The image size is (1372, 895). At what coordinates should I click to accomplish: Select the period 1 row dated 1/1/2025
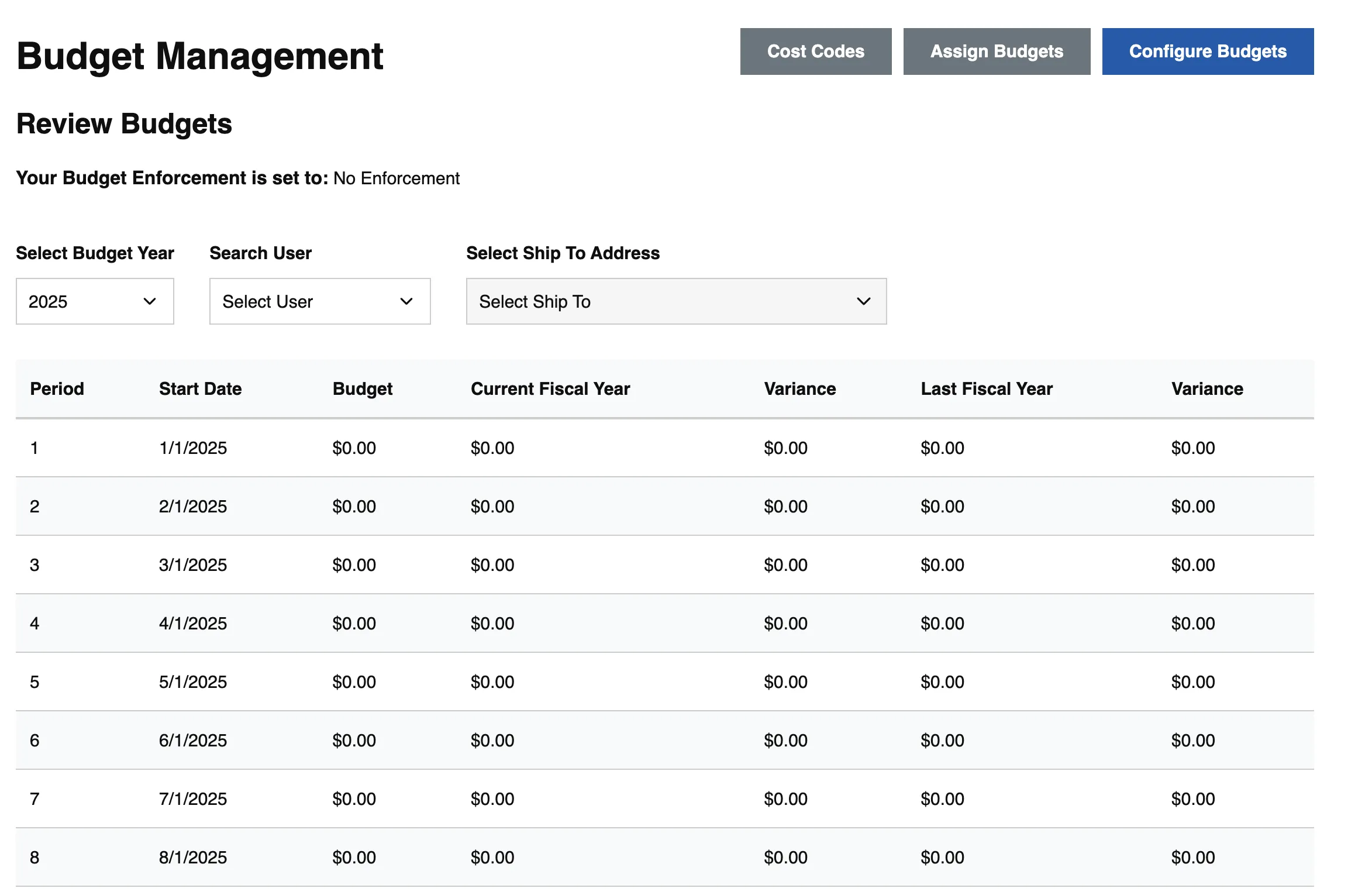664,448
